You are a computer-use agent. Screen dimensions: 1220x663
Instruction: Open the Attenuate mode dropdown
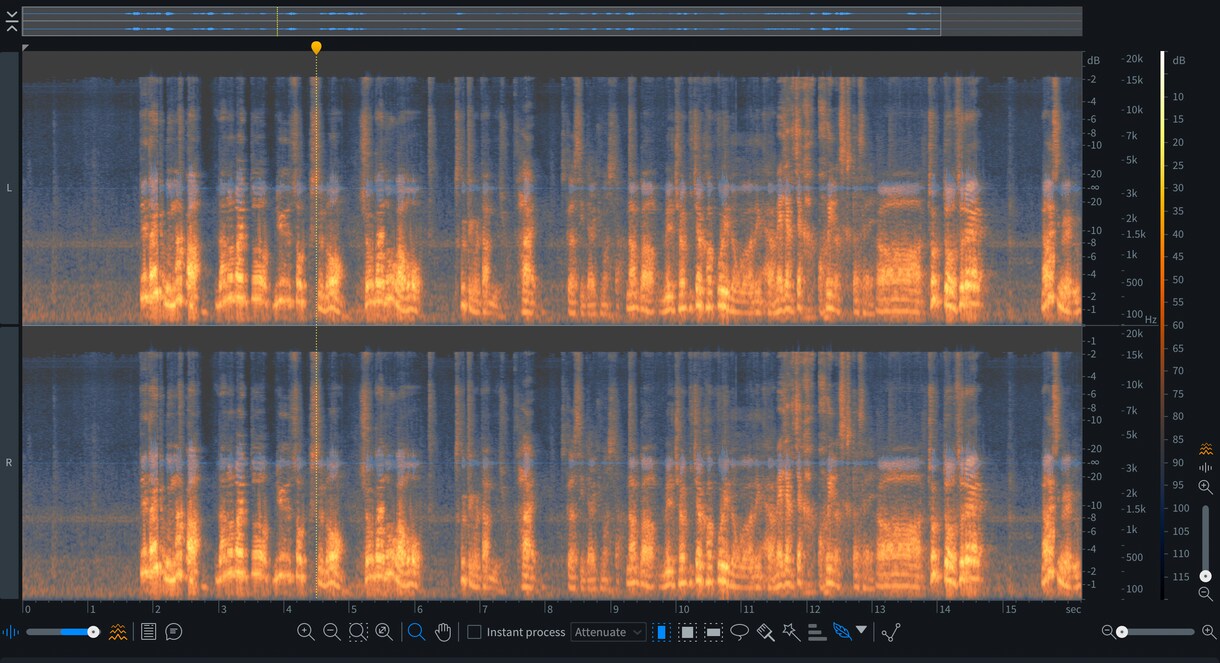608,632
